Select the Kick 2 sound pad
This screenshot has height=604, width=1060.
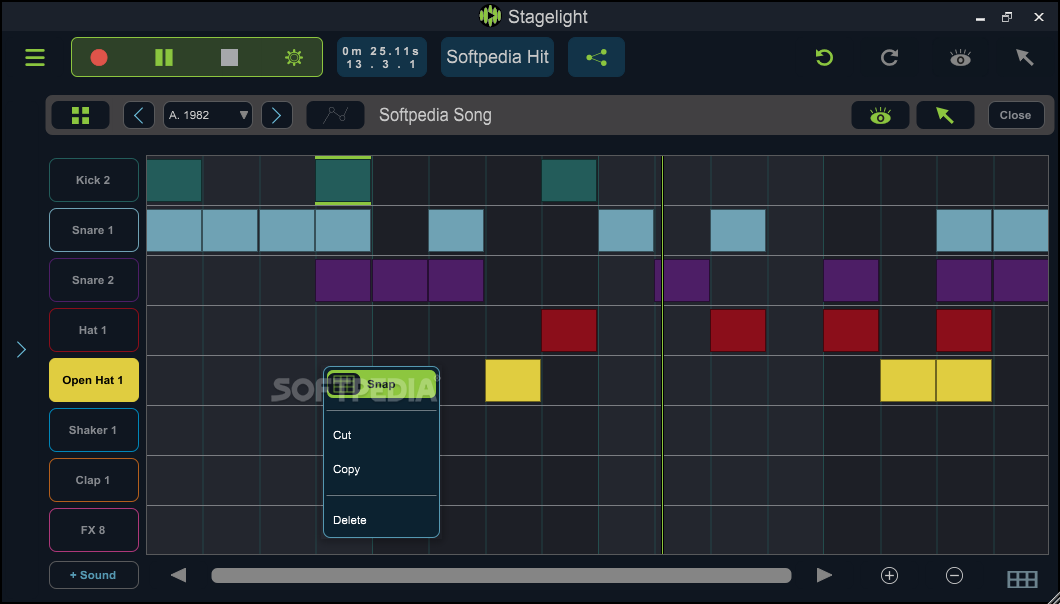point(94,180)
